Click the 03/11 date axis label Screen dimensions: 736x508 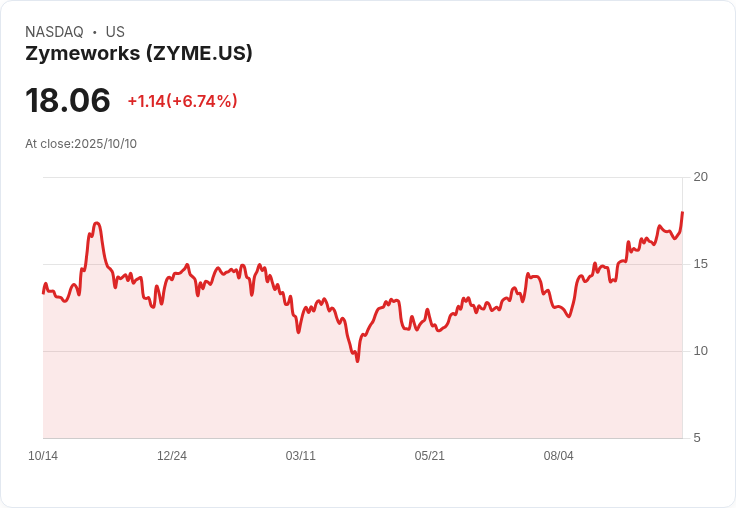(300, 455)
